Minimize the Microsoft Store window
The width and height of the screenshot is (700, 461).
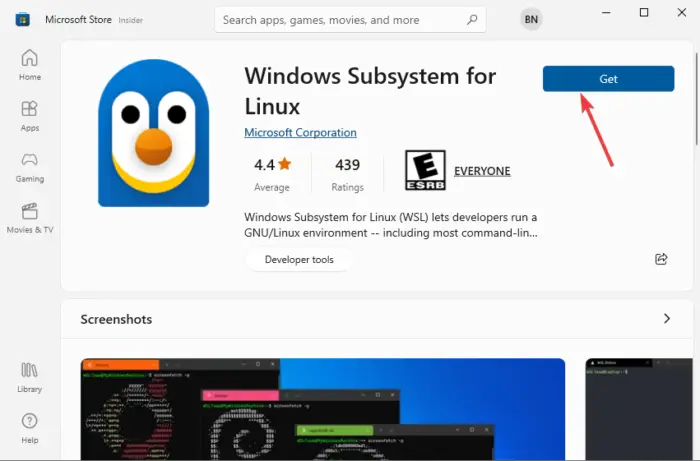pyautogui.click(x=606, y=12)
